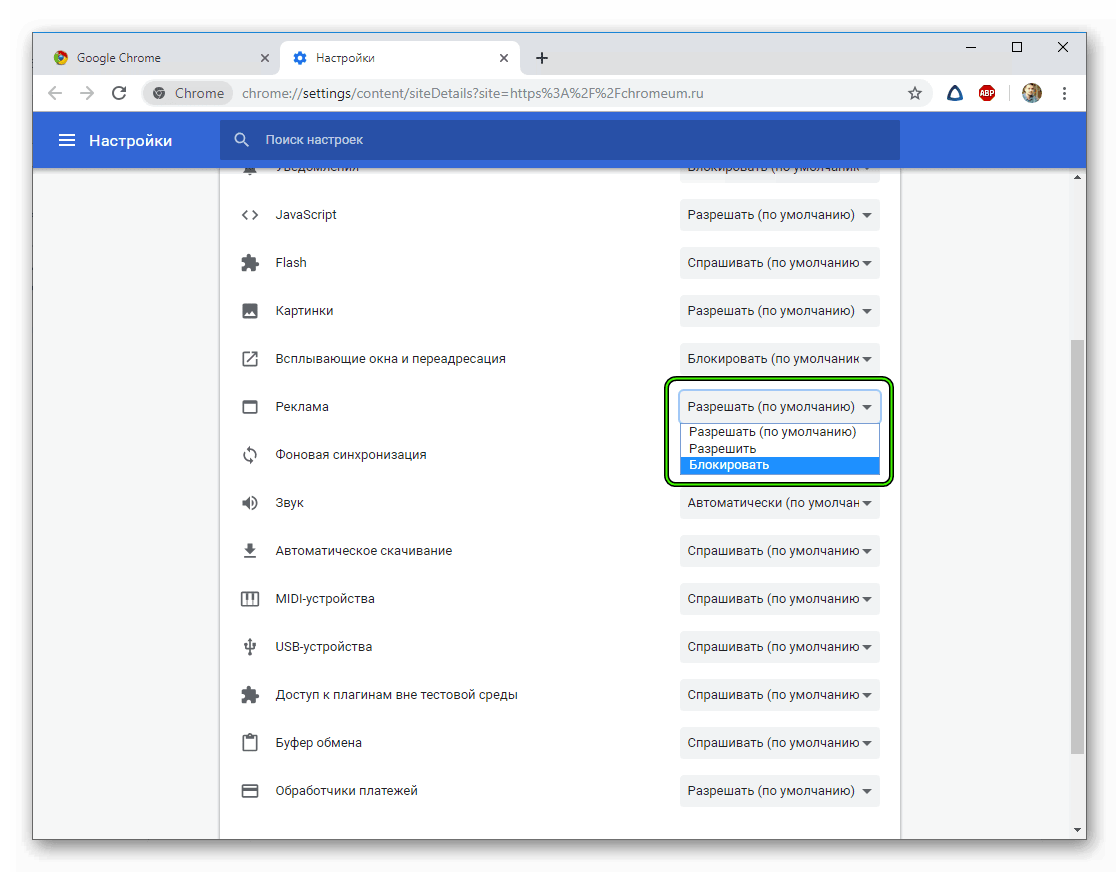Open the MIDI-устройства permission dropdown
Image resolution: width=1119 pixels, height=872 pixels.
tap(779, 599)
